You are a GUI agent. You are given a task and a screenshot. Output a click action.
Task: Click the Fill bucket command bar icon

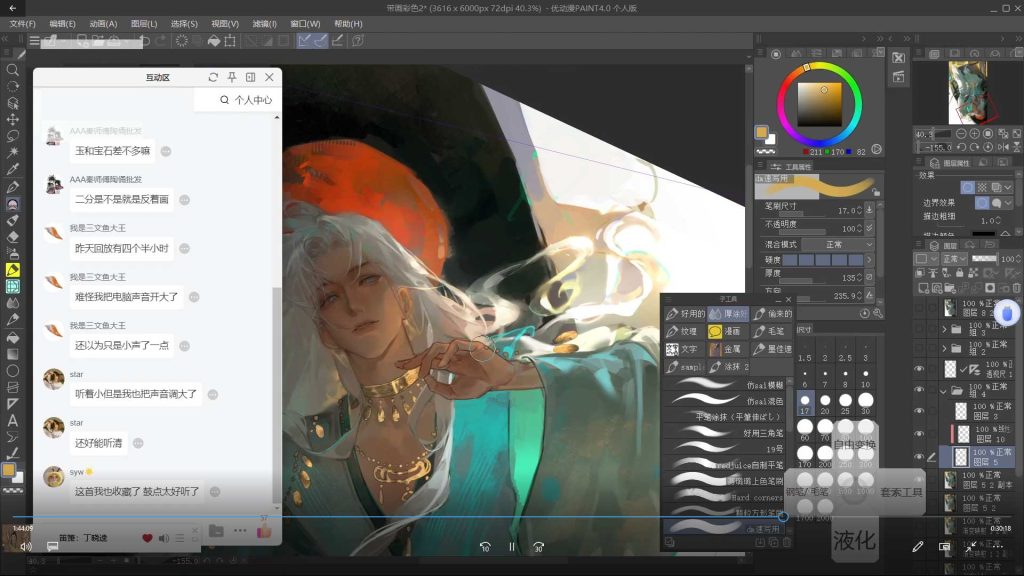(214, 40)
